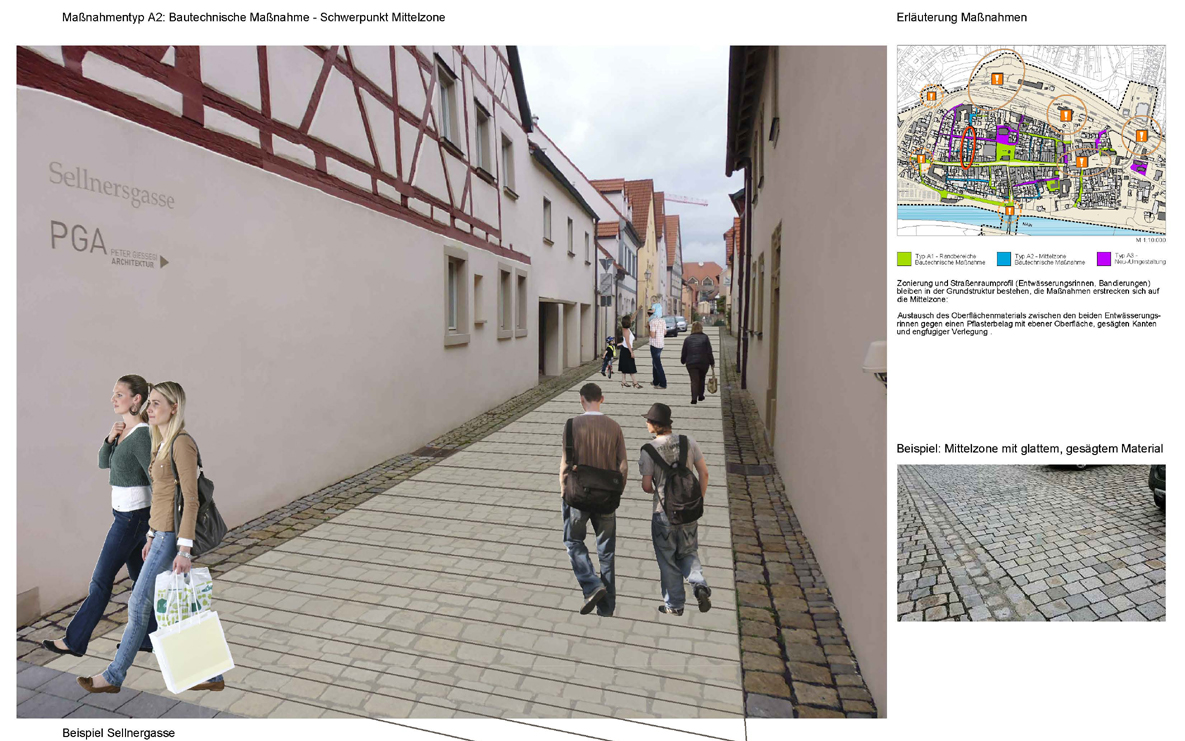Select the blue Typ A2 legend swatch

[x=1004, y=259]
